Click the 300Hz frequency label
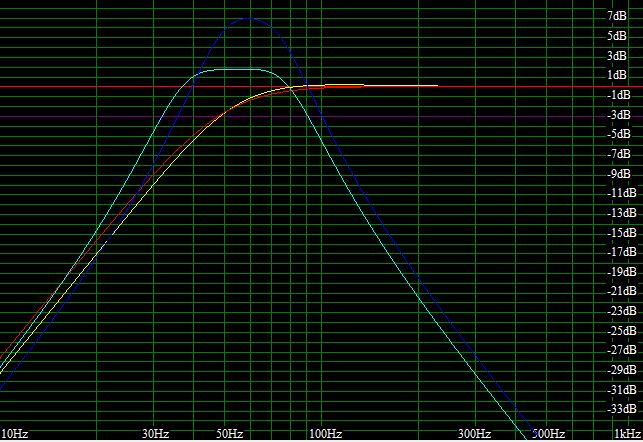Viewport: 643px width, 442px height. coord(474,434)
